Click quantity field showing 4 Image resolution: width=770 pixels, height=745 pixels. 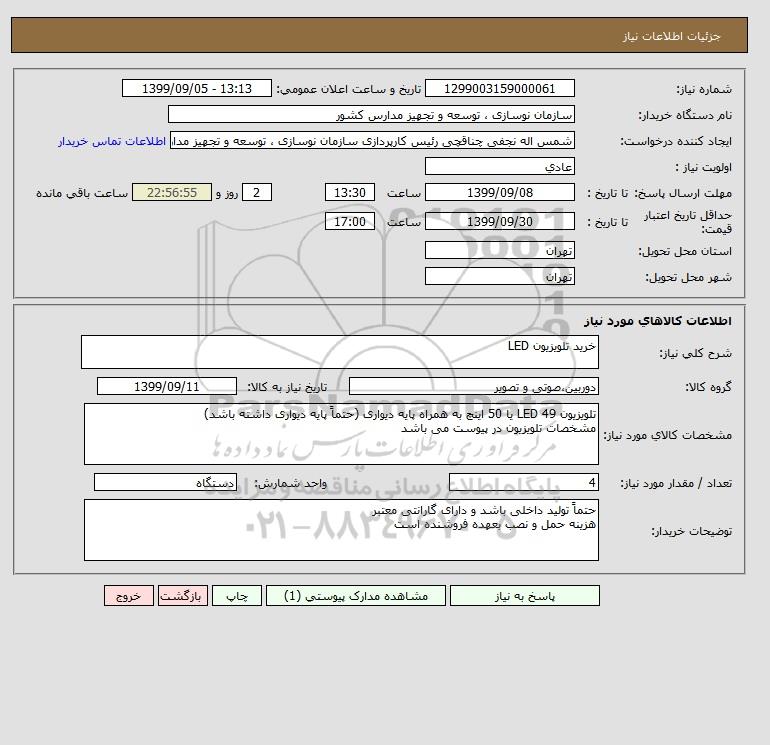click(523, 482)
